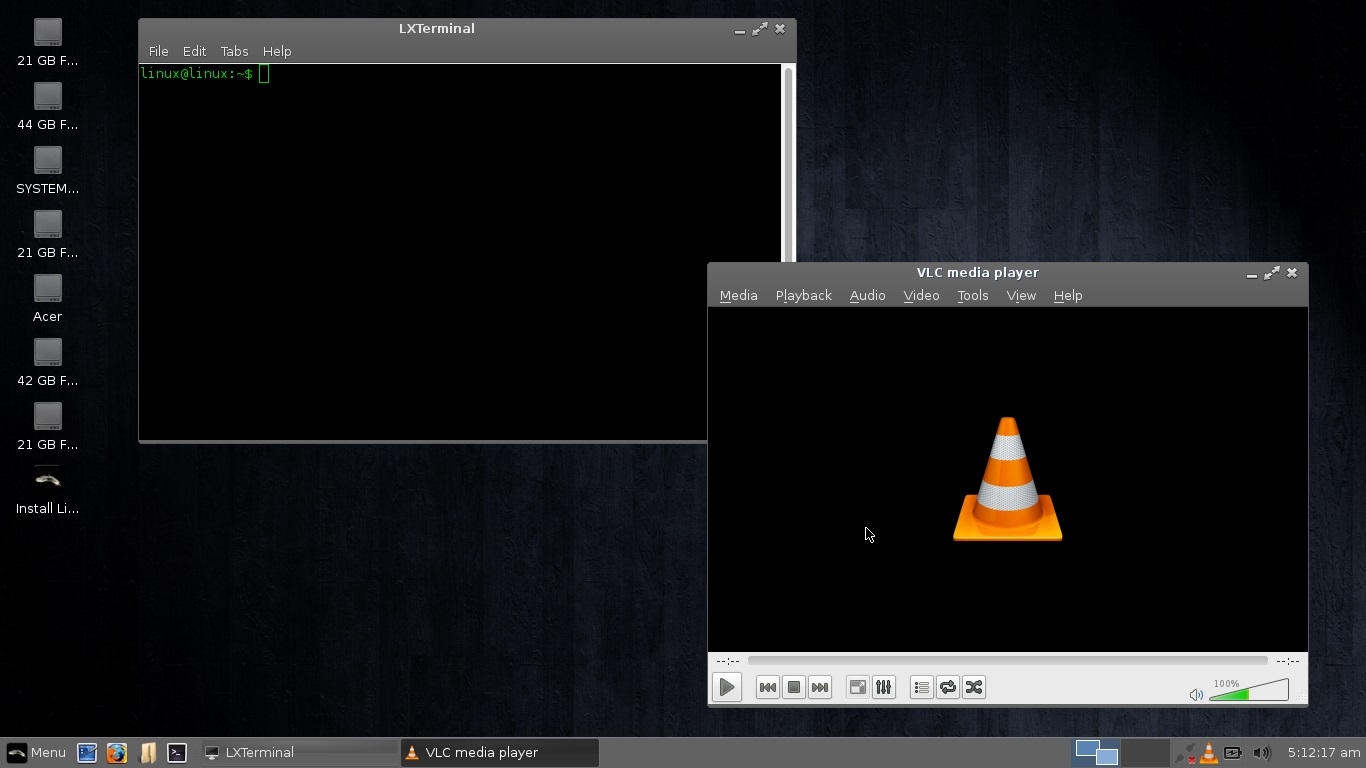The width and height of the screenshot is (1366, 768).
Task: Open network status tray icon
Action: click(x=1185, y=753)
